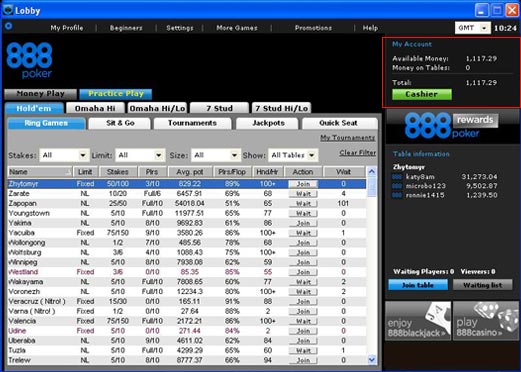Click Wait for the Zapopan table
This screenshot has width=521, height=372.
click(303, 203)
